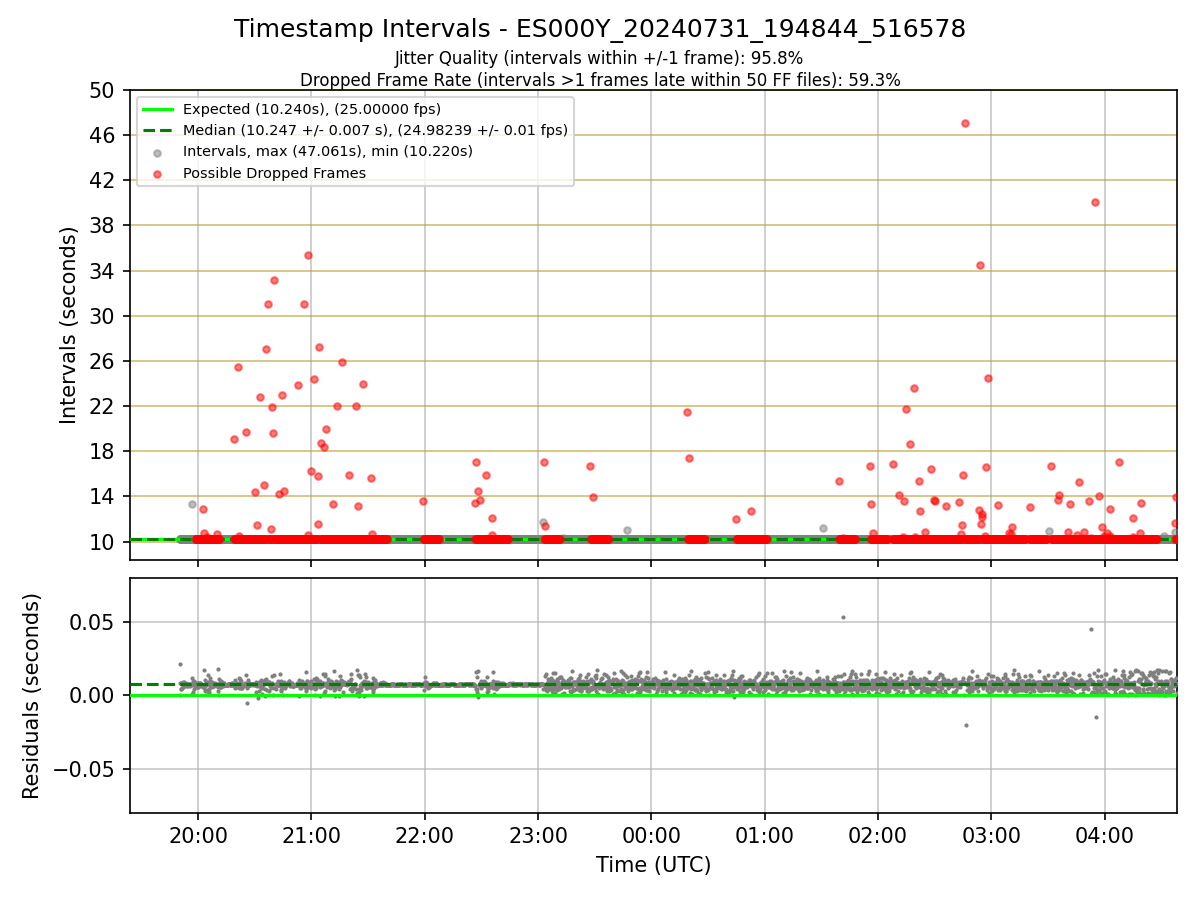The height and width of the screenshot is (900, 1200).
Task: Click the residual outlier above 0.05 near 01:40
Action: coord(843,617)
